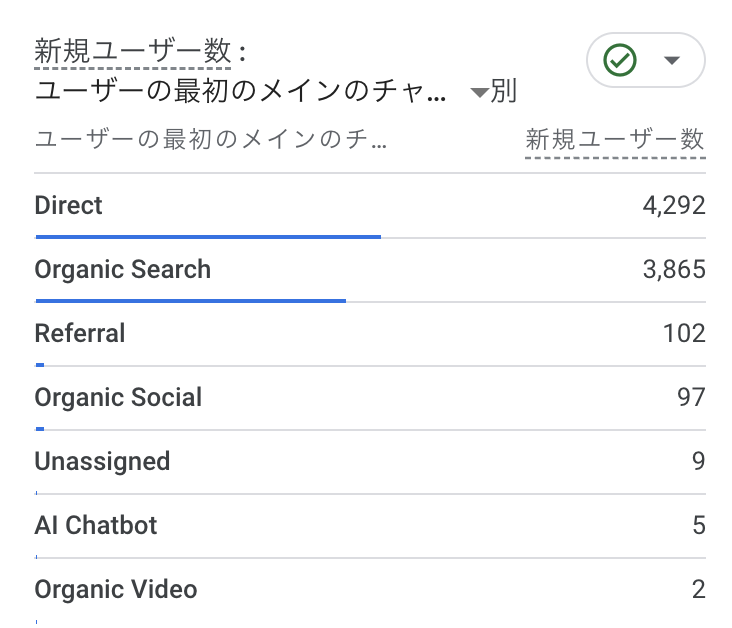Click the 新規ユーザー数 metric title
732x628 pixels.
132,50
